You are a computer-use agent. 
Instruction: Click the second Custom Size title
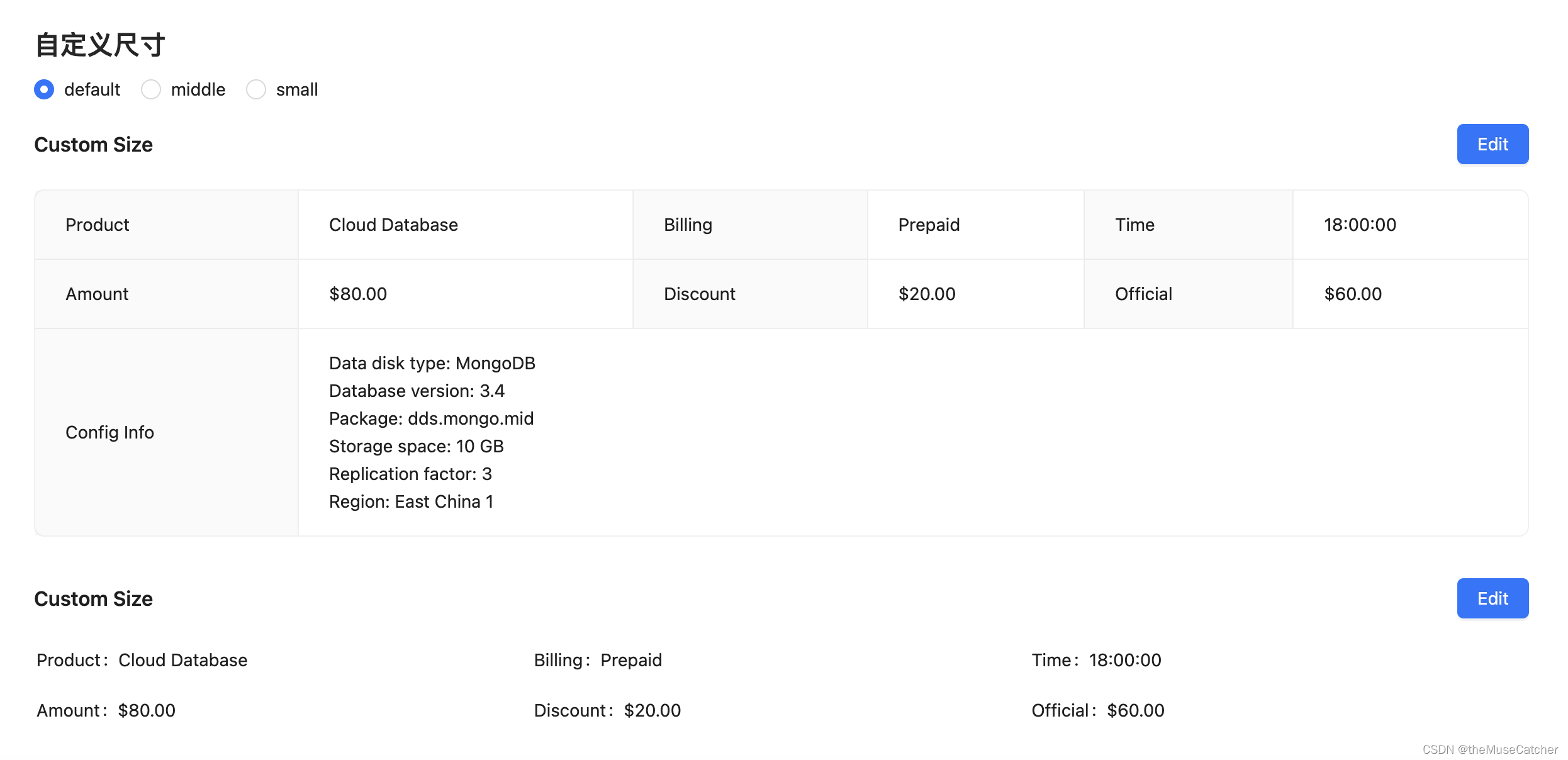click(94, 599)
